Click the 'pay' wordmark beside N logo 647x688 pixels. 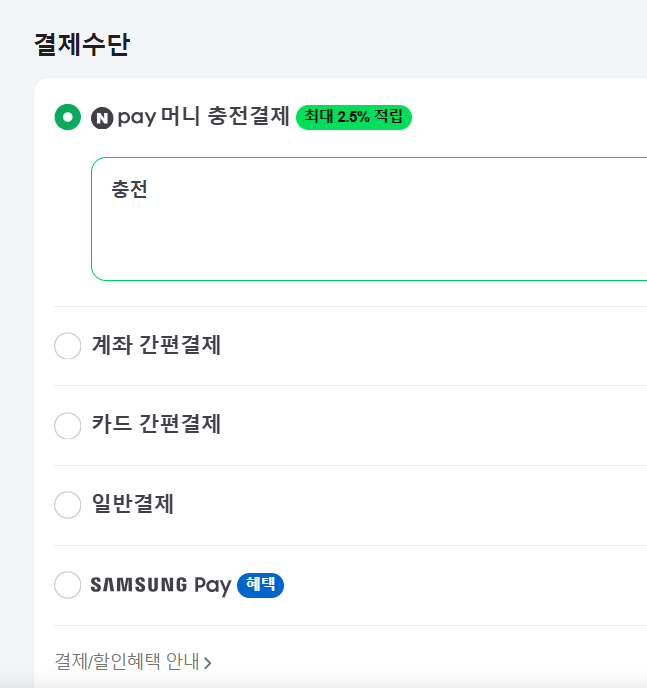tap(136, 118)
